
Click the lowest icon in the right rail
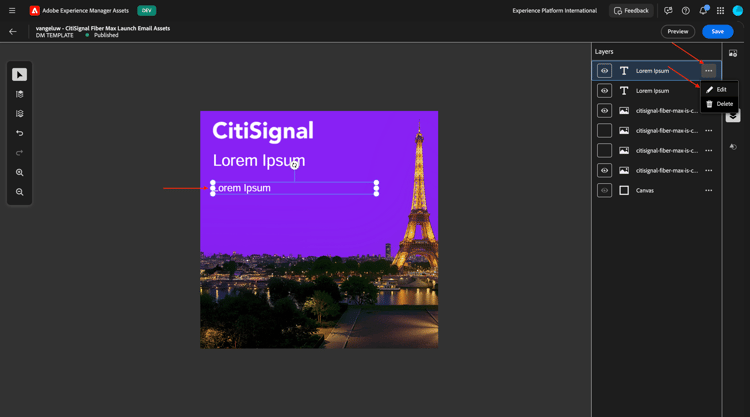pyautogui.click(x=733, y=147)
